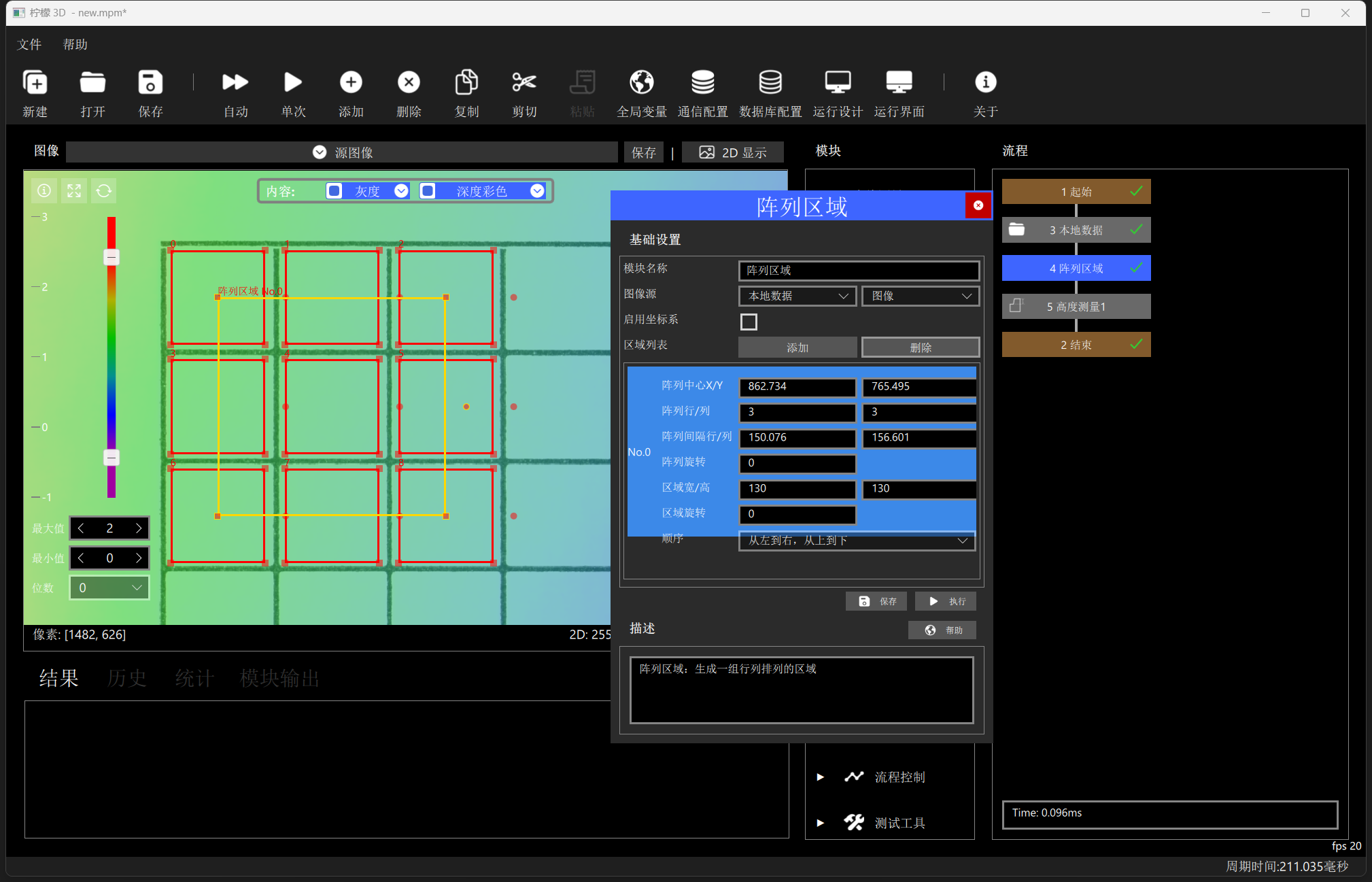Start 自动 auto-run mode
Viewport: 1372px width, 882px height.
tap(235, 82)
